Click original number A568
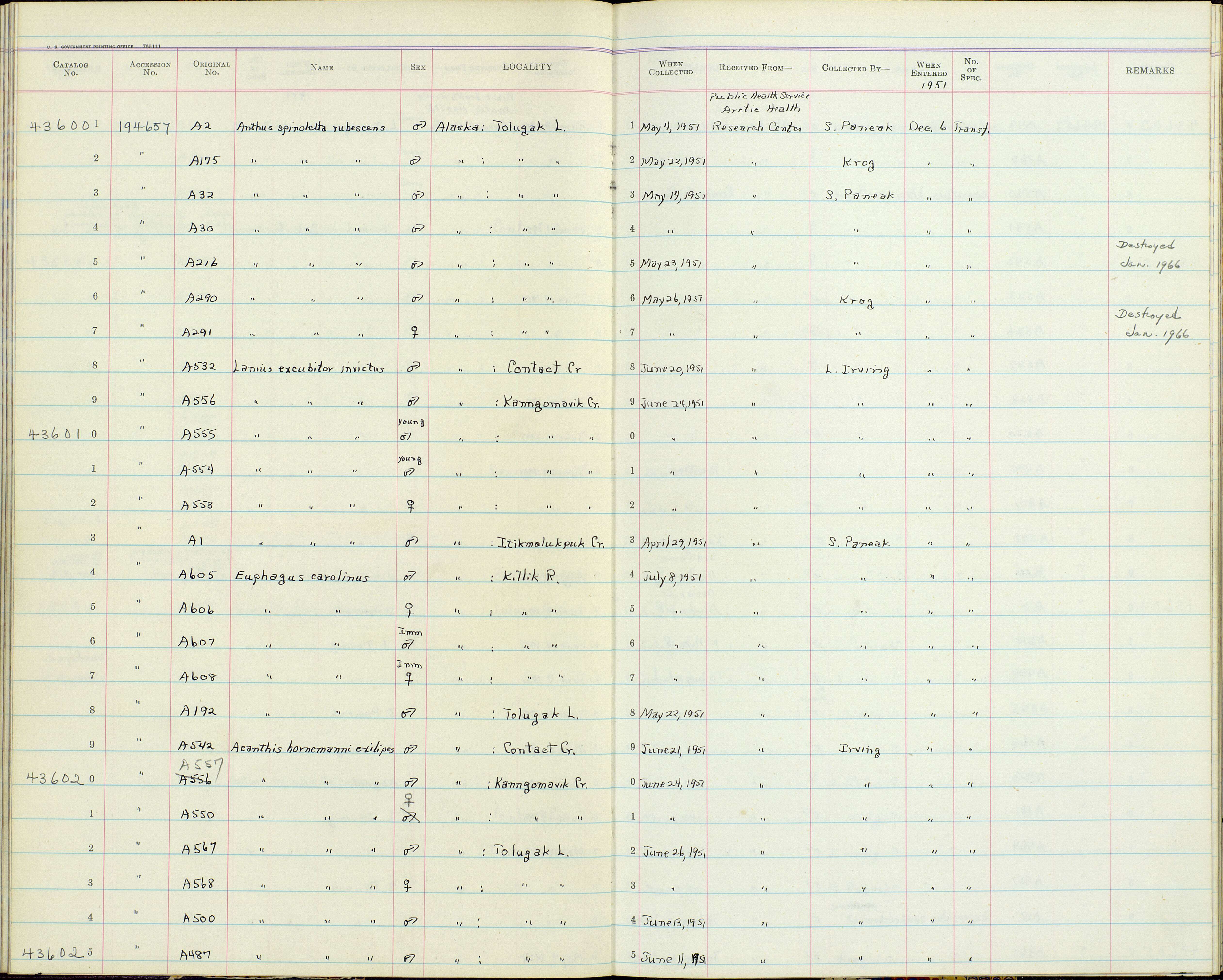The height and width of the screenshot is (980, 1223). tap(199, 884)
